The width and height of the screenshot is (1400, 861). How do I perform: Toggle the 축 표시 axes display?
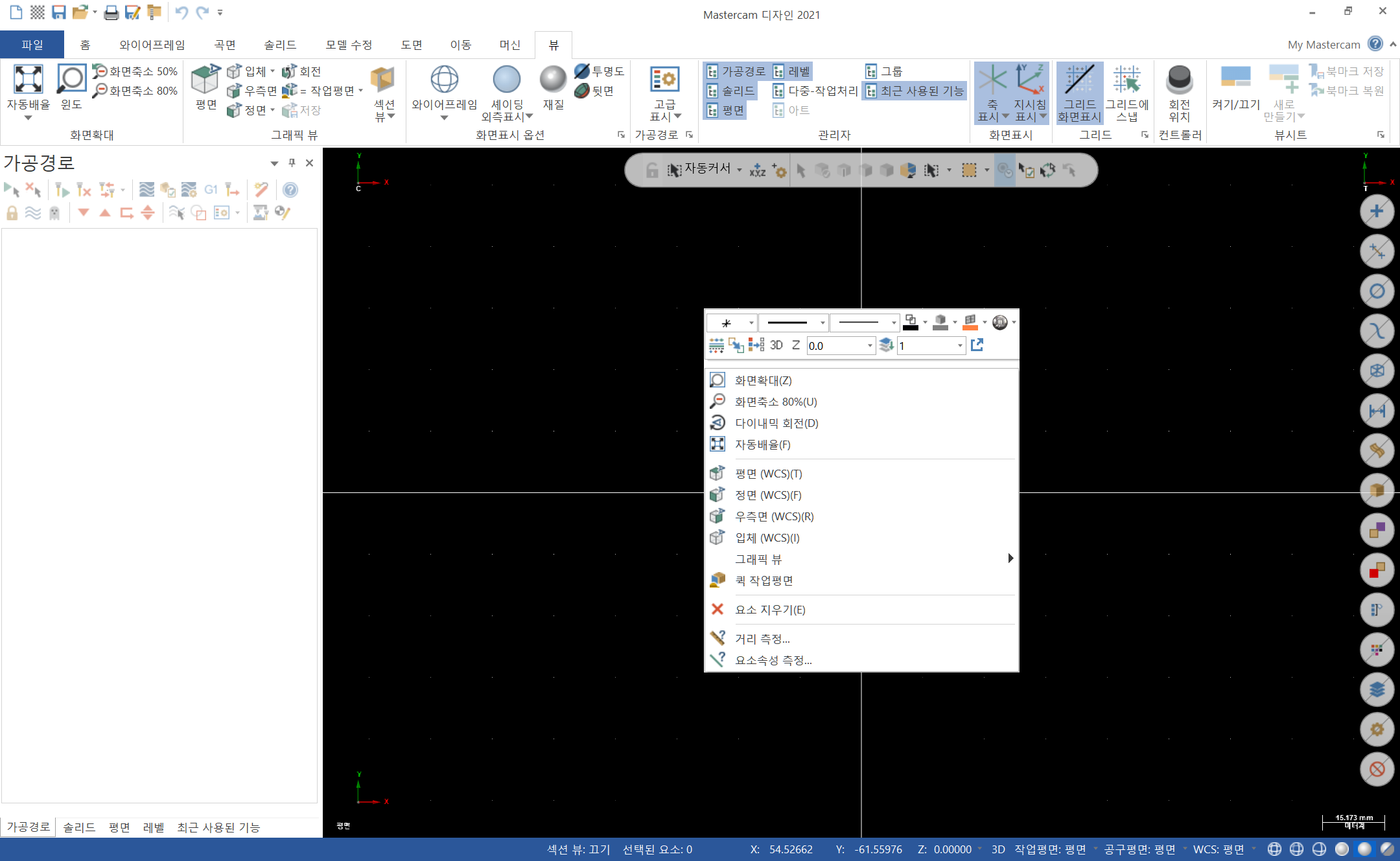pos(992,80)
